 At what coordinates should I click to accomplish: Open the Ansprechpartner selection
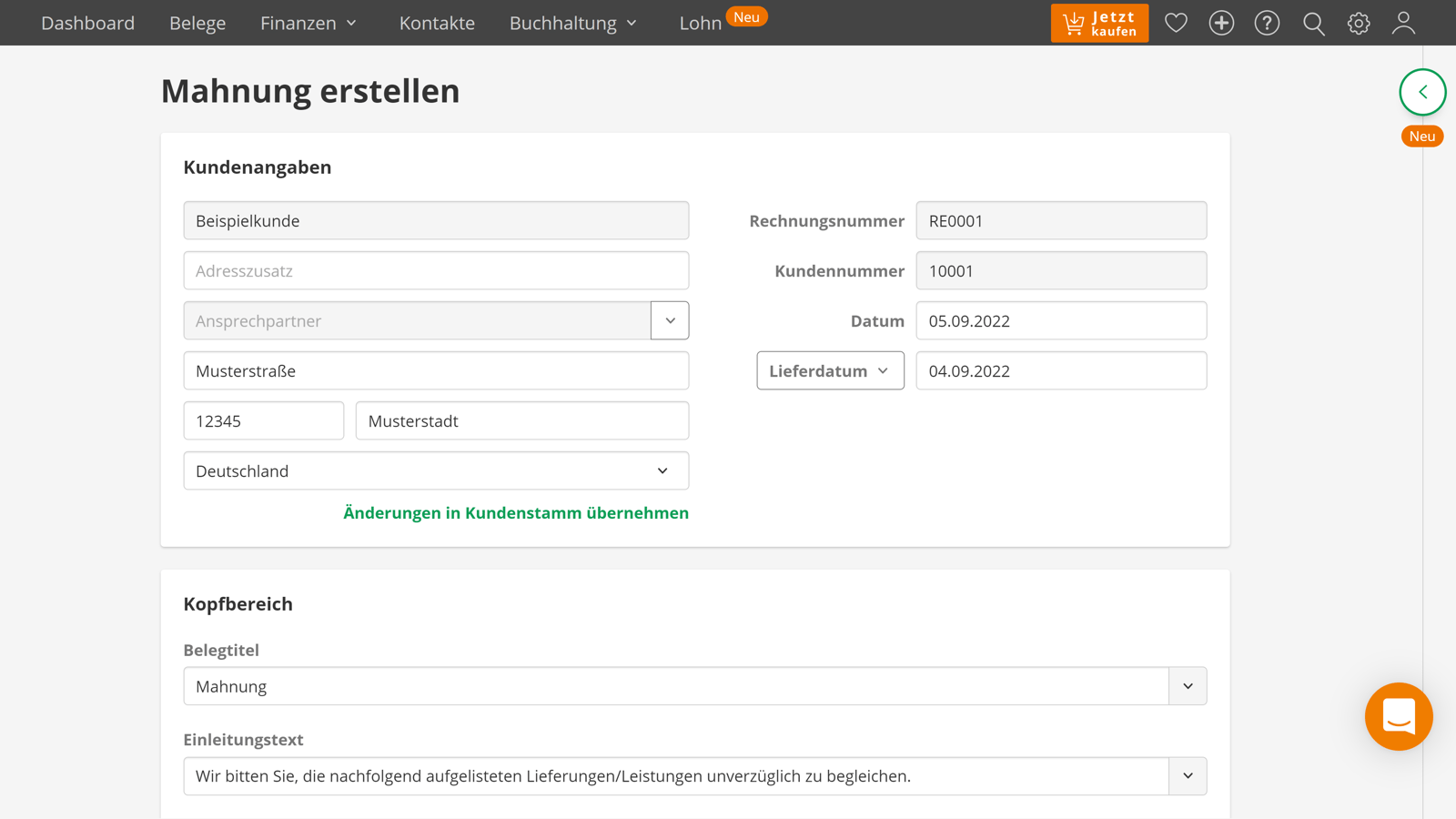[x=670, y=320]
